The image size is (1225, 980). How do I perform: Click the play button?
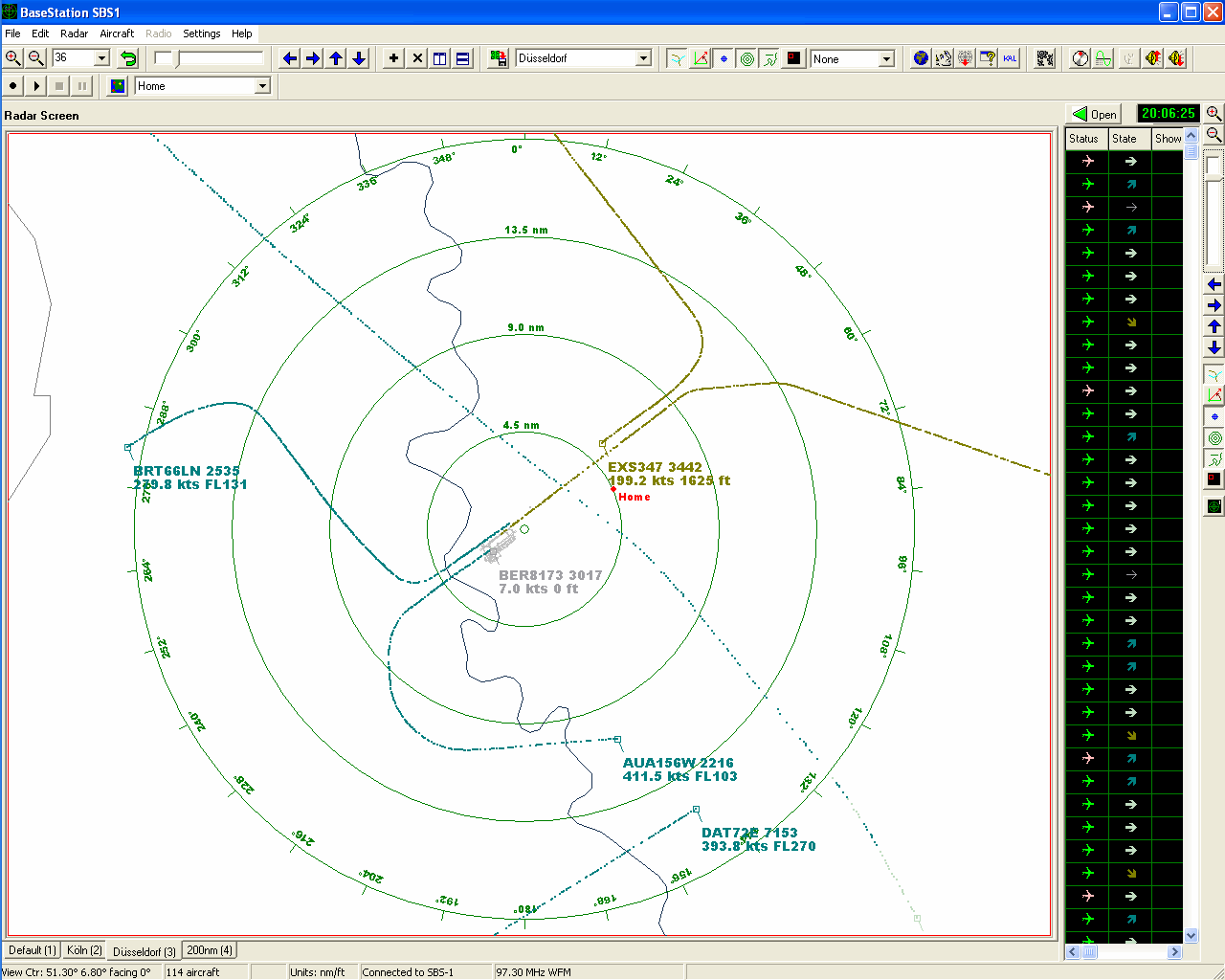pyautogui.click(x=36, y=86)
